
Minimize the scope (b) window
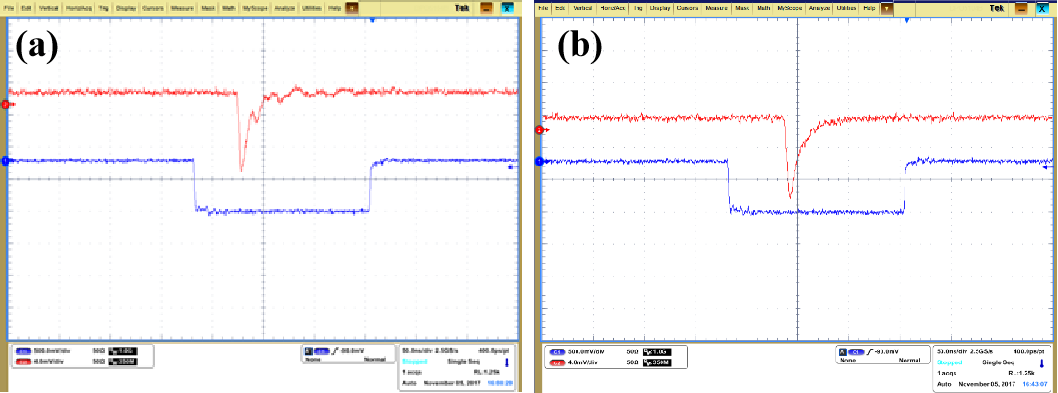[x=1021, y=9]
